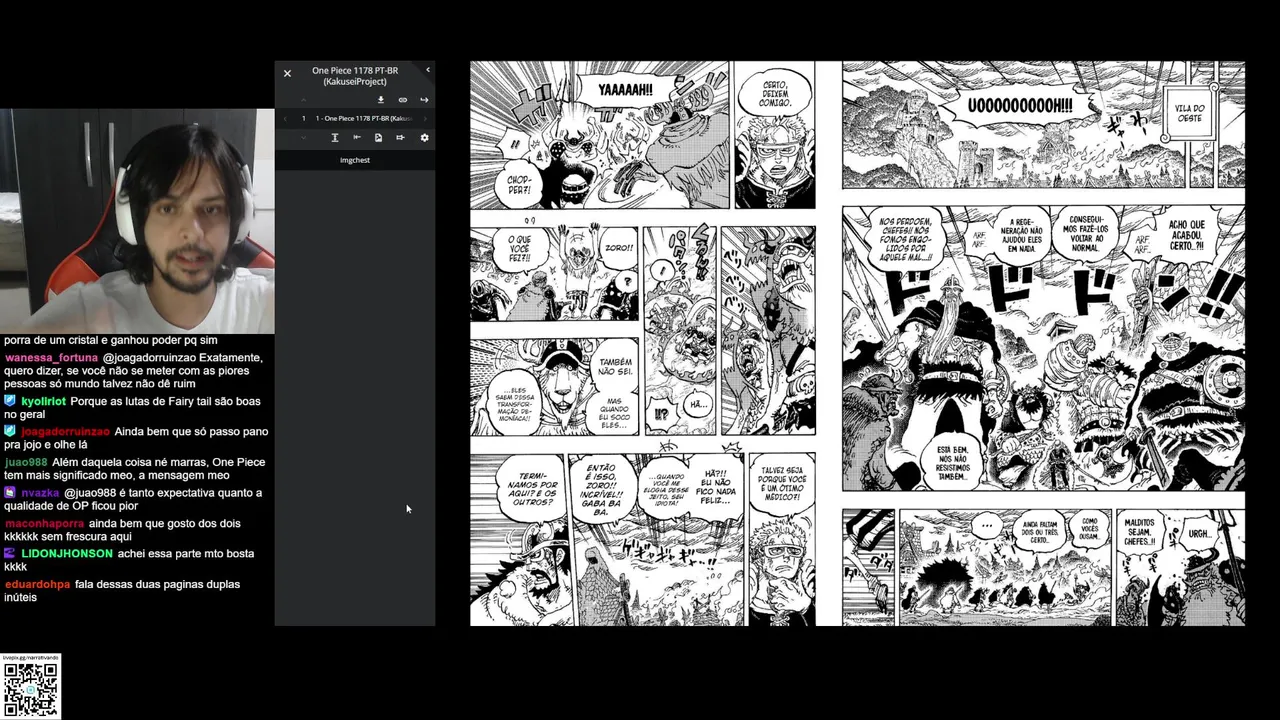Click chat username 'juao988'
The width and height of the screenshot is (1280, 720).
point(26,462)
